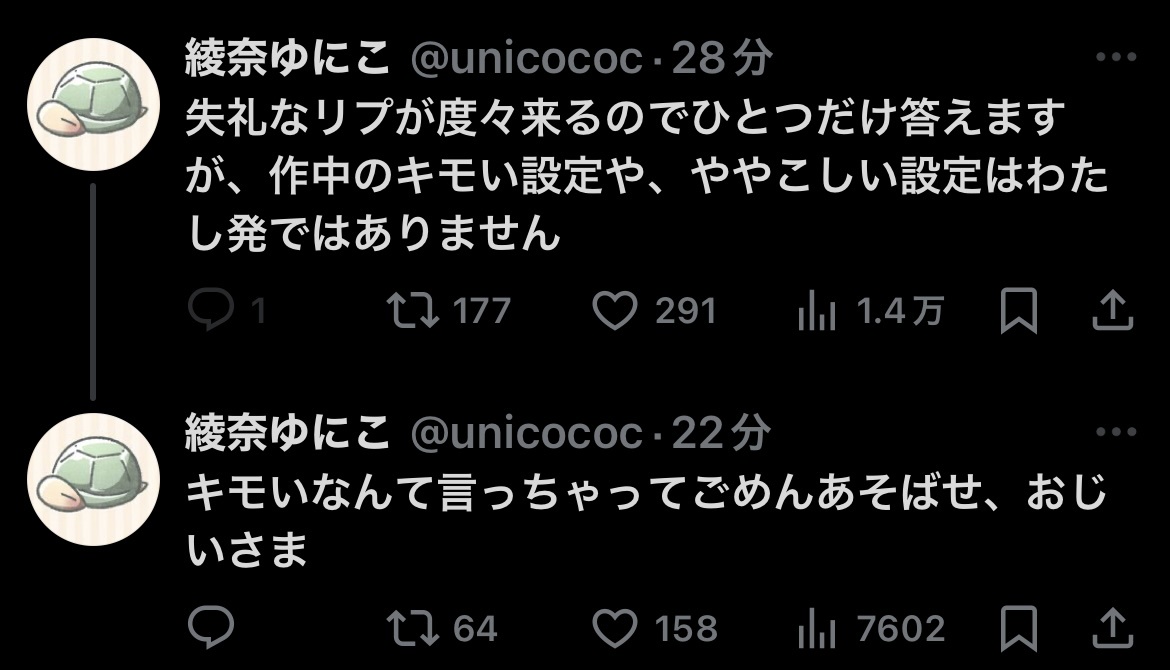
Task: Bookmark the first tweet
Action: [x=1019, y=310]
